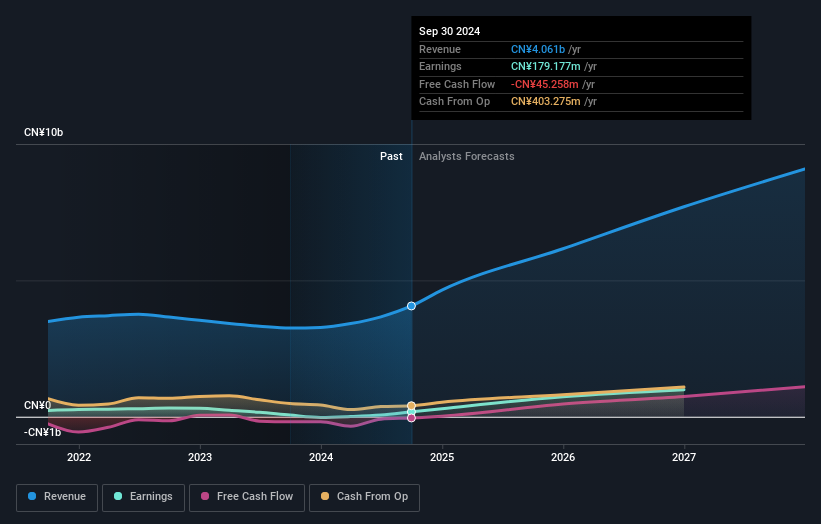Click the Analysts Forecasts label
Viewport: 821px width, 524px height.
[467, 156]
